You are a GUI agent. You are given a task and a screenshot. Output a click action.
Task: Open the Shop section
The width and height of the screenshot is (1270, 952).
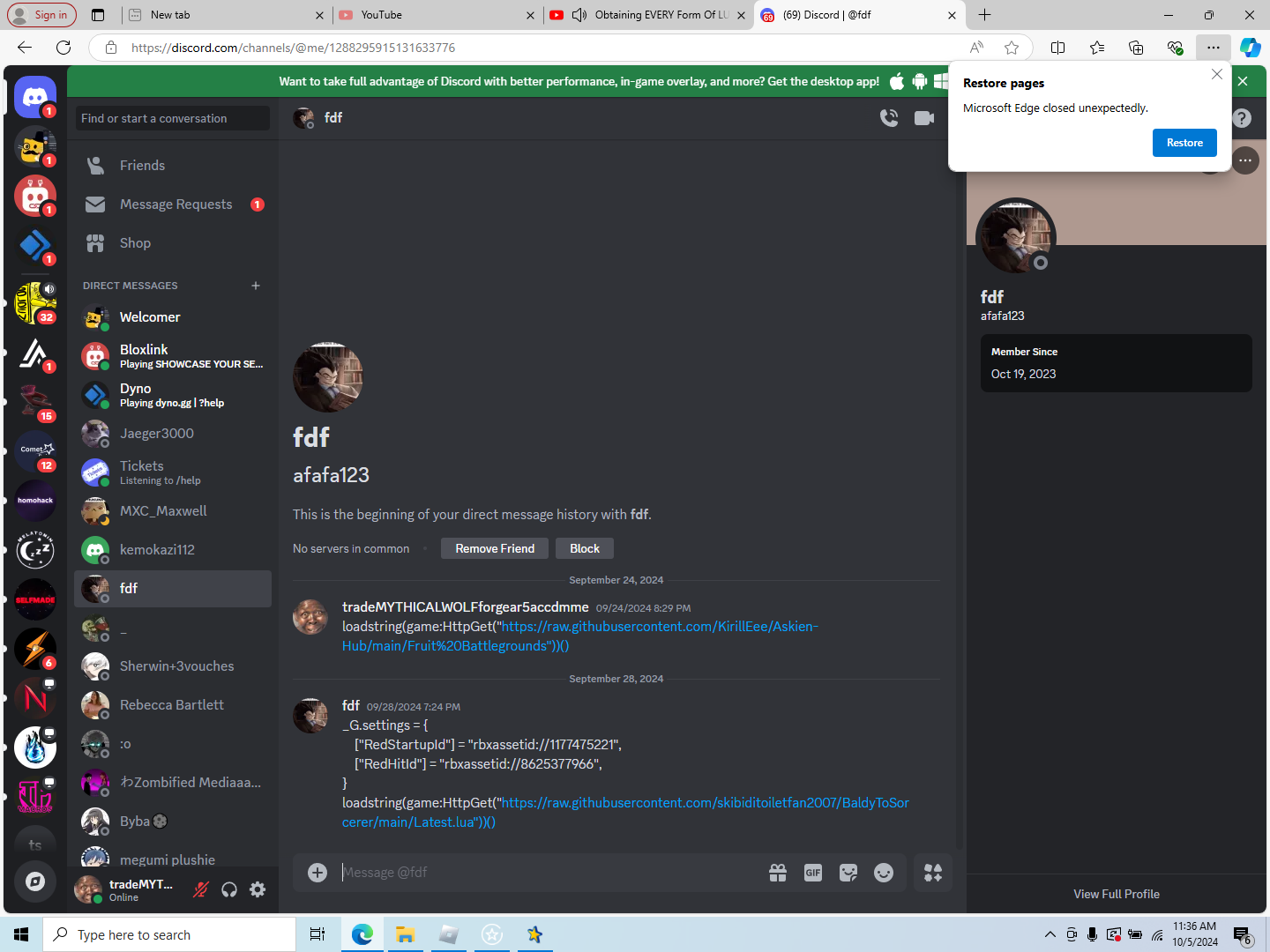click(x=173, y=243)
